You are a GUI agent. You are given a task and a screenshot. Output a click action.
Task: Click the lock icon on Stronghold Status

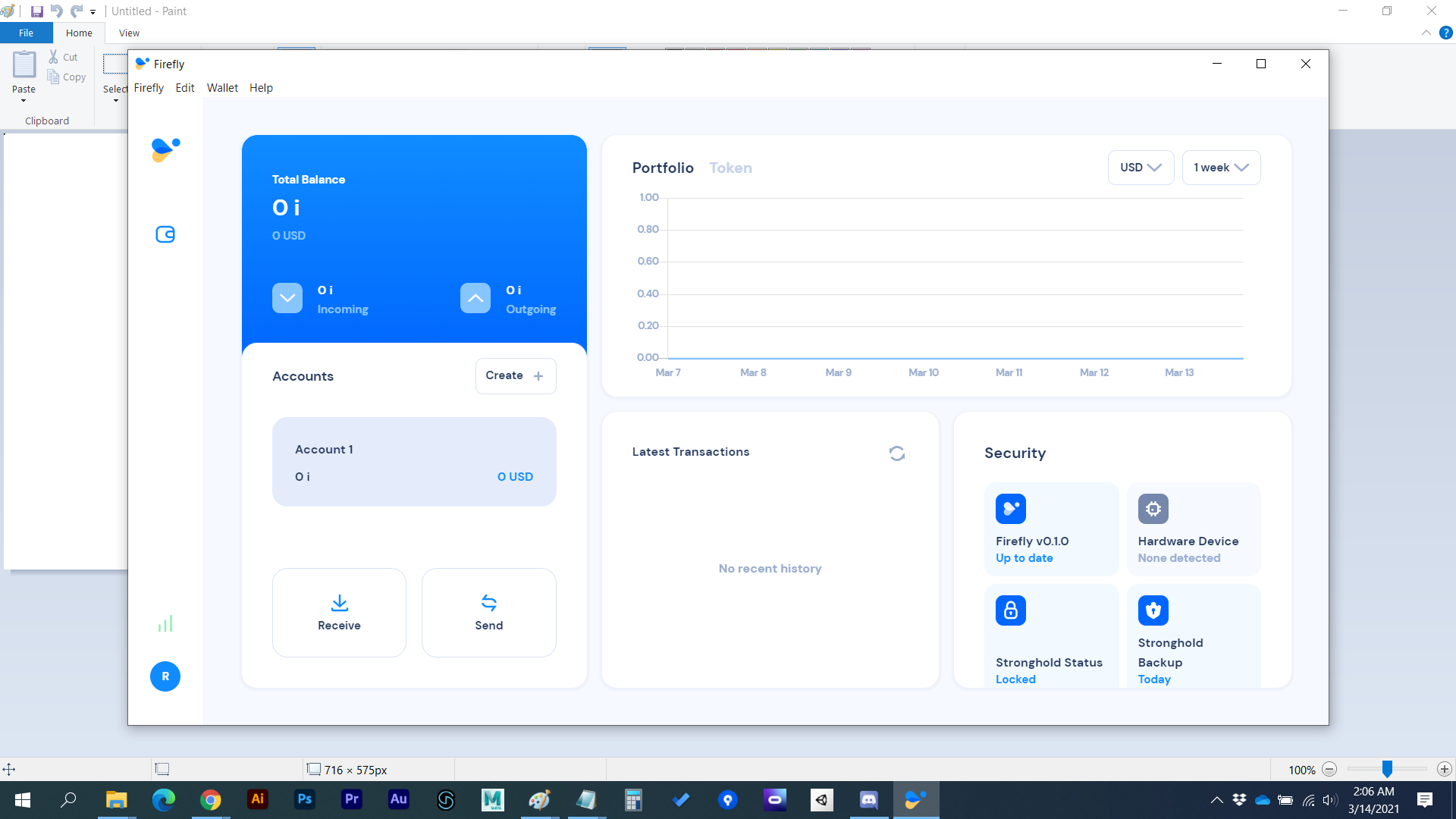[1010, 610]
